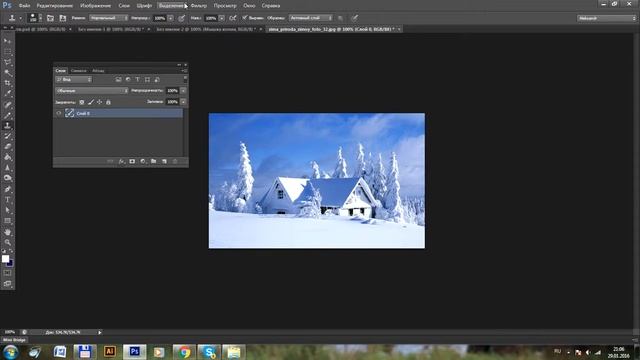Screen dimensions: 640x360
Task: Select the Blur tool
Action: pyautogui.click(x=7, y=168)
